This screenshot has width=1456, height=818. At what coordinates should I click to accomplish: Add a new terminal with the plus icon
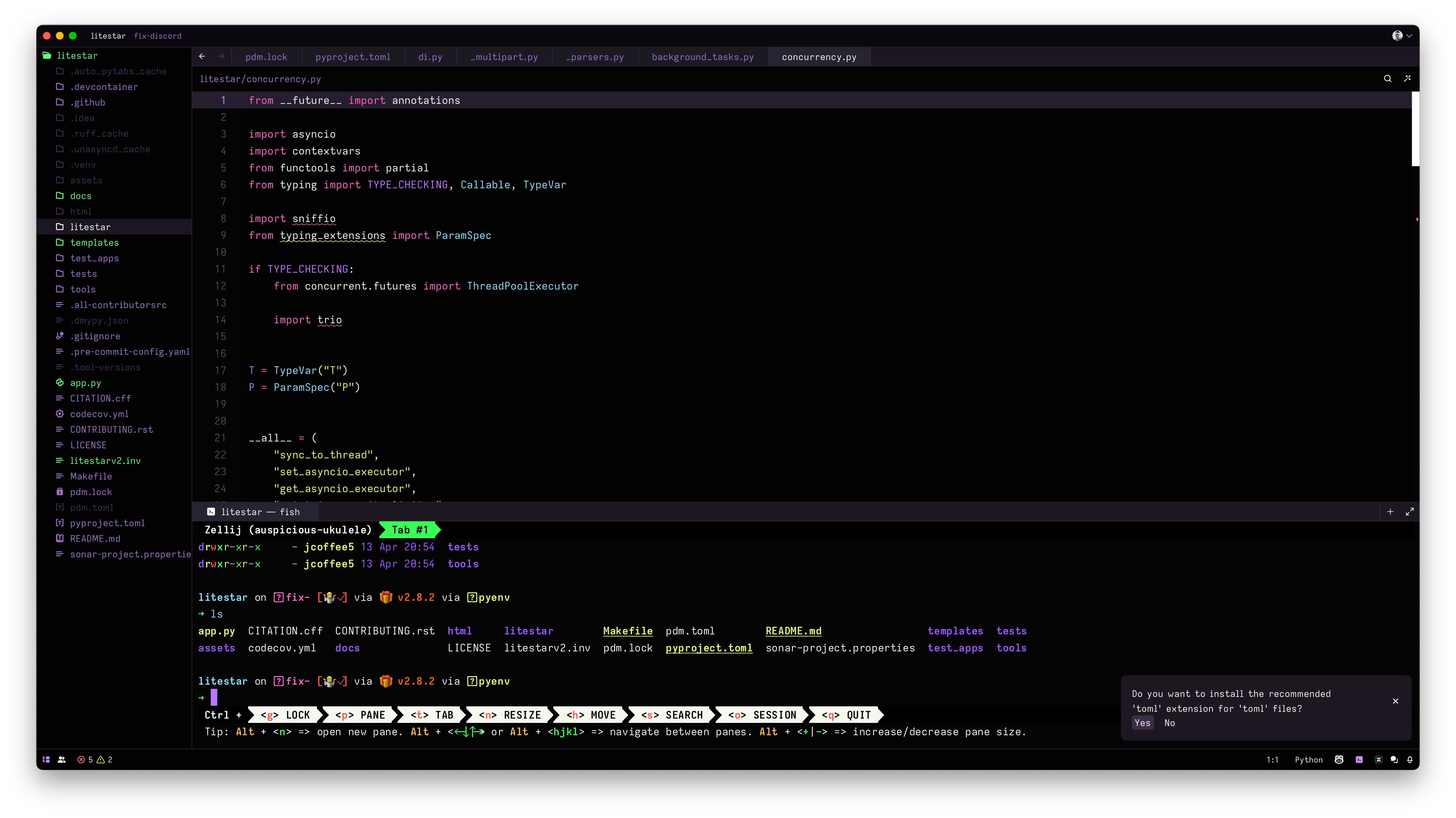[1390, 512]
